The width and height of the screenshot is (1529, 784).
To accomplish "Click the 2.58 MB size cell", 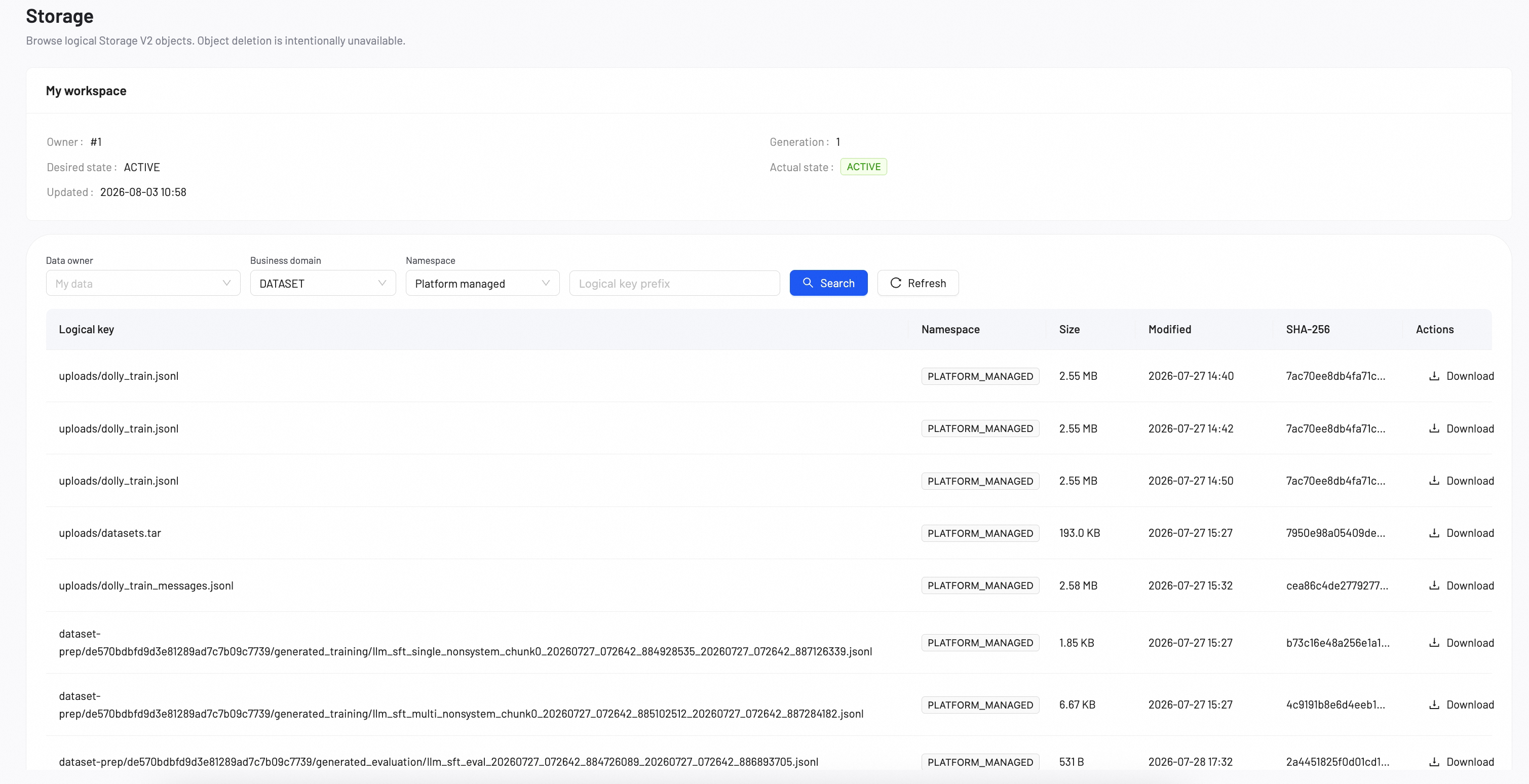I will pos(1078,586).
